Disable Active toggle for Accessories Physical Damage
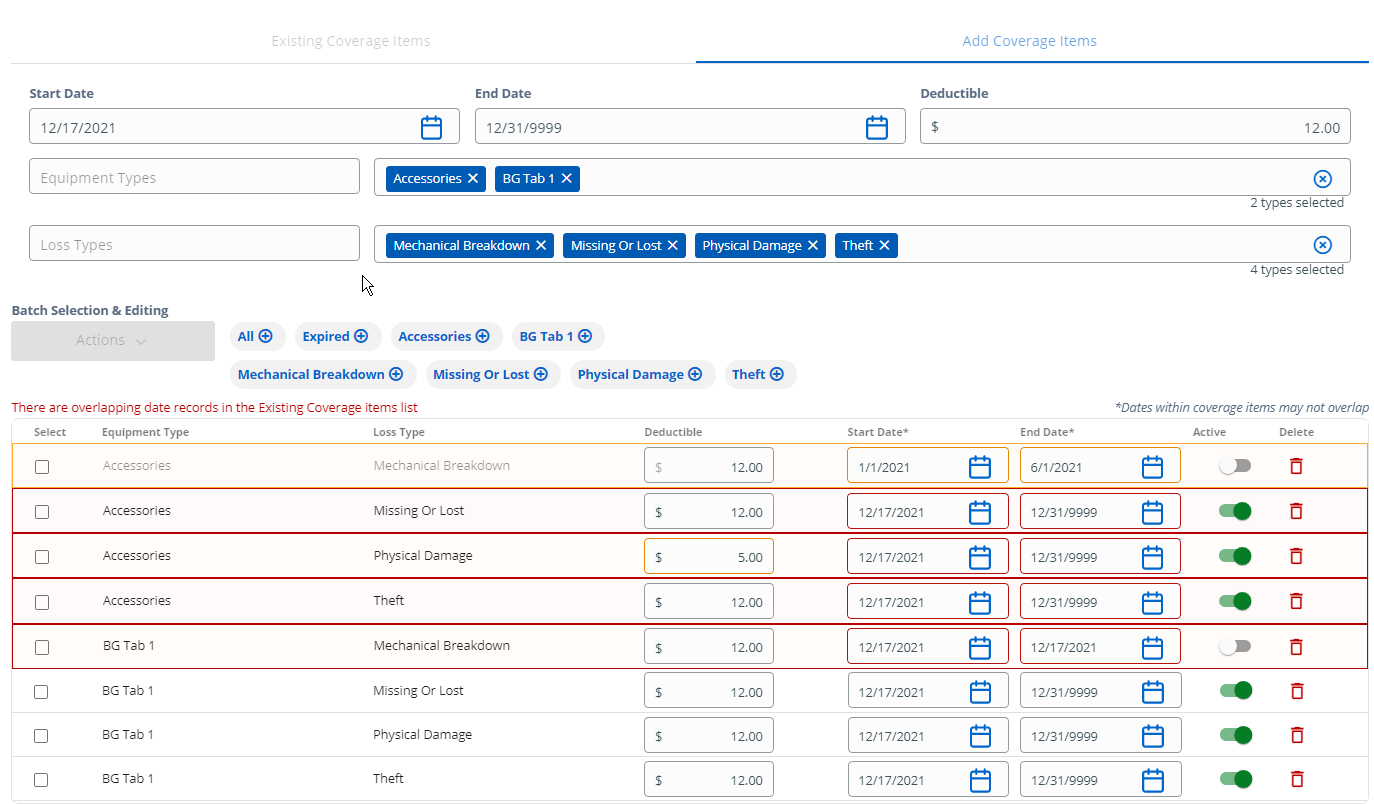 (1235, 556)
